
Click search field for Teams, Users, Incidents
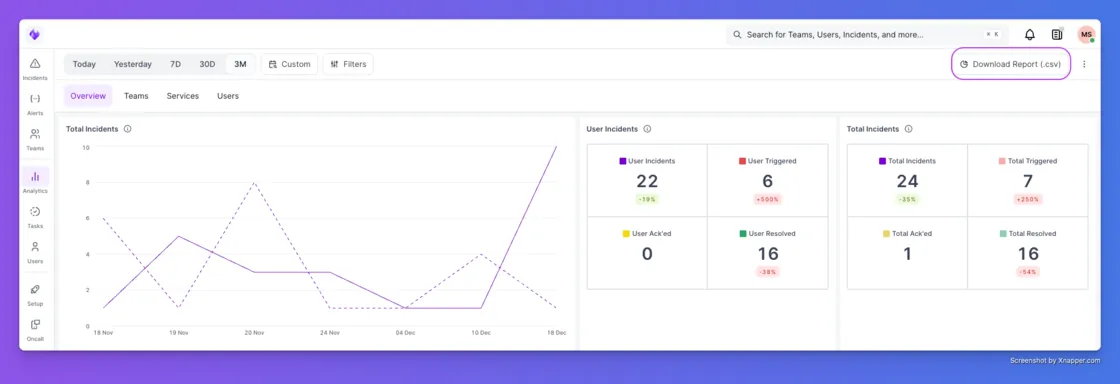(x=866, y=34)
